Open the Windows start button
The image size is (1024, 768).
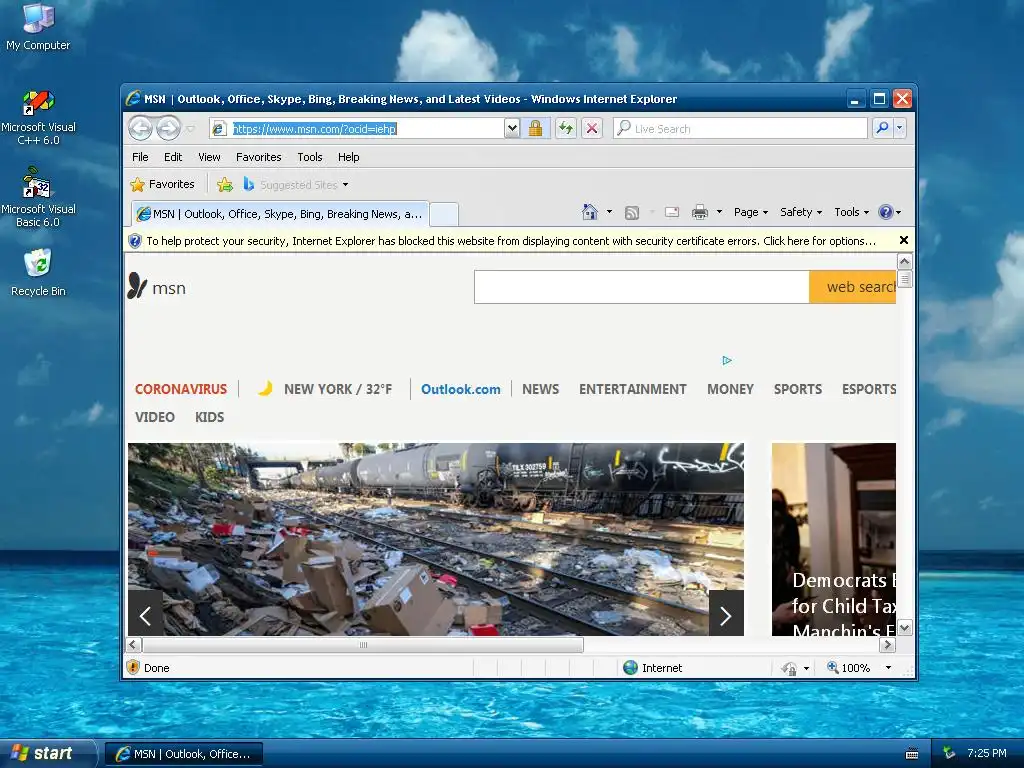click(x=47, y=753)
